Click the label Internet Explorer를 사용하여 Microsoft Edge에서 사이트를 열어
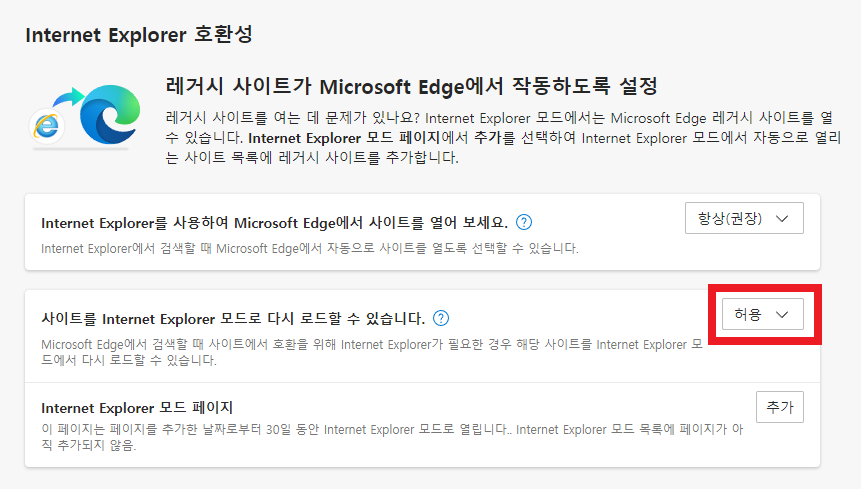This screenshot has width=861, height=489. coord(275,223)
